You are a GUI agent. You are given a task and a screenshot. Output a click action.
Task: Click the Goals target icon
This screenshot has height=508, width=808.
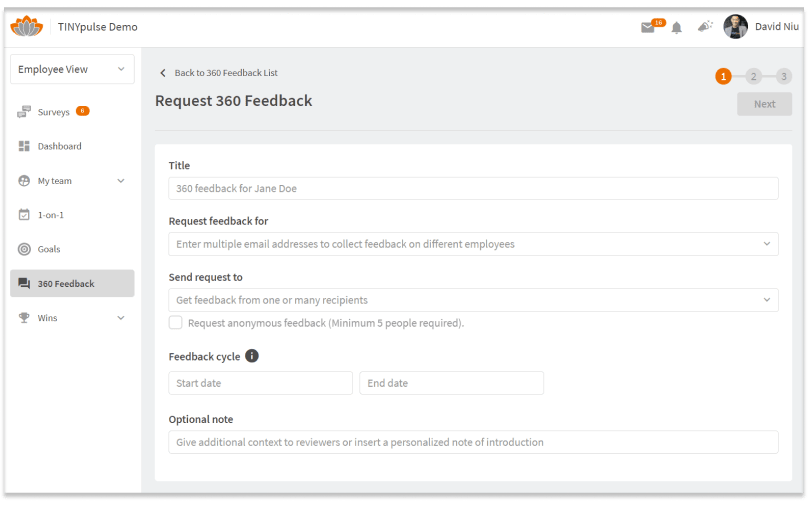coord(24,249)
